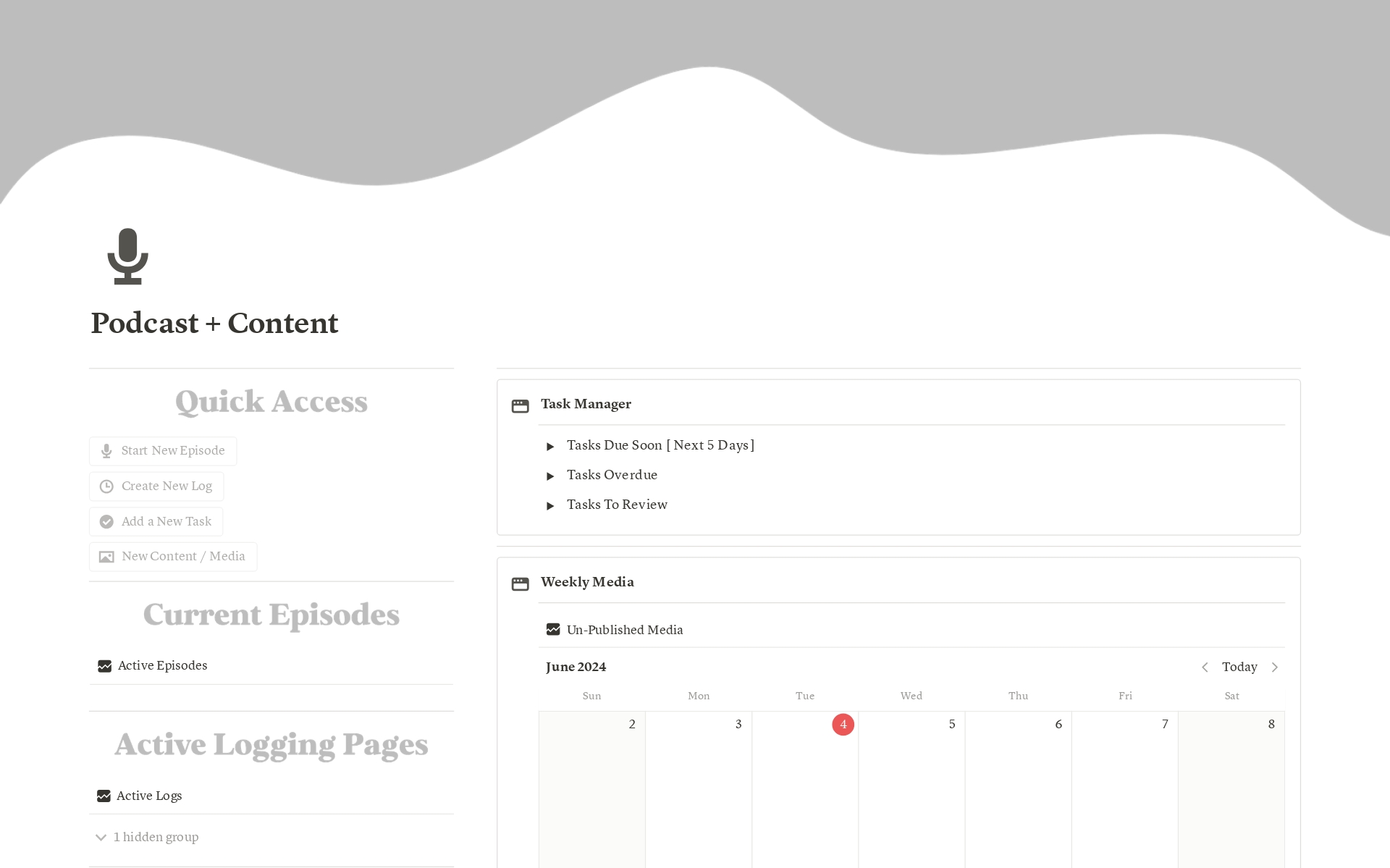Click image icon on New Content / Media
The height and width of the screenshot is (868, 1390).
(x=106, y=557)
